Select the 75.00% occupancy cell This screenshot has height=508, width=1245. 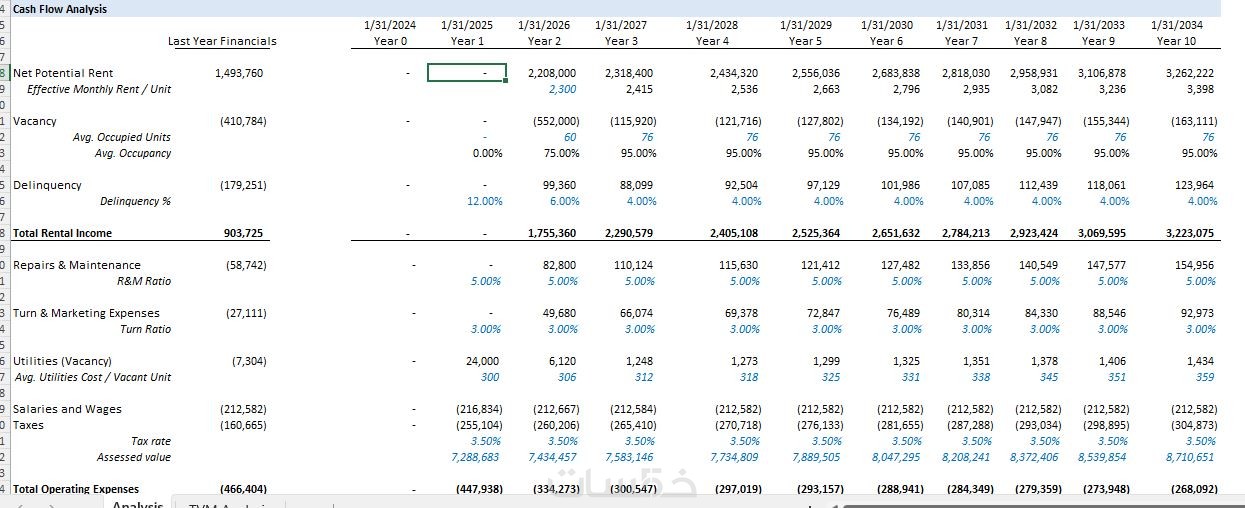[561, 153]
